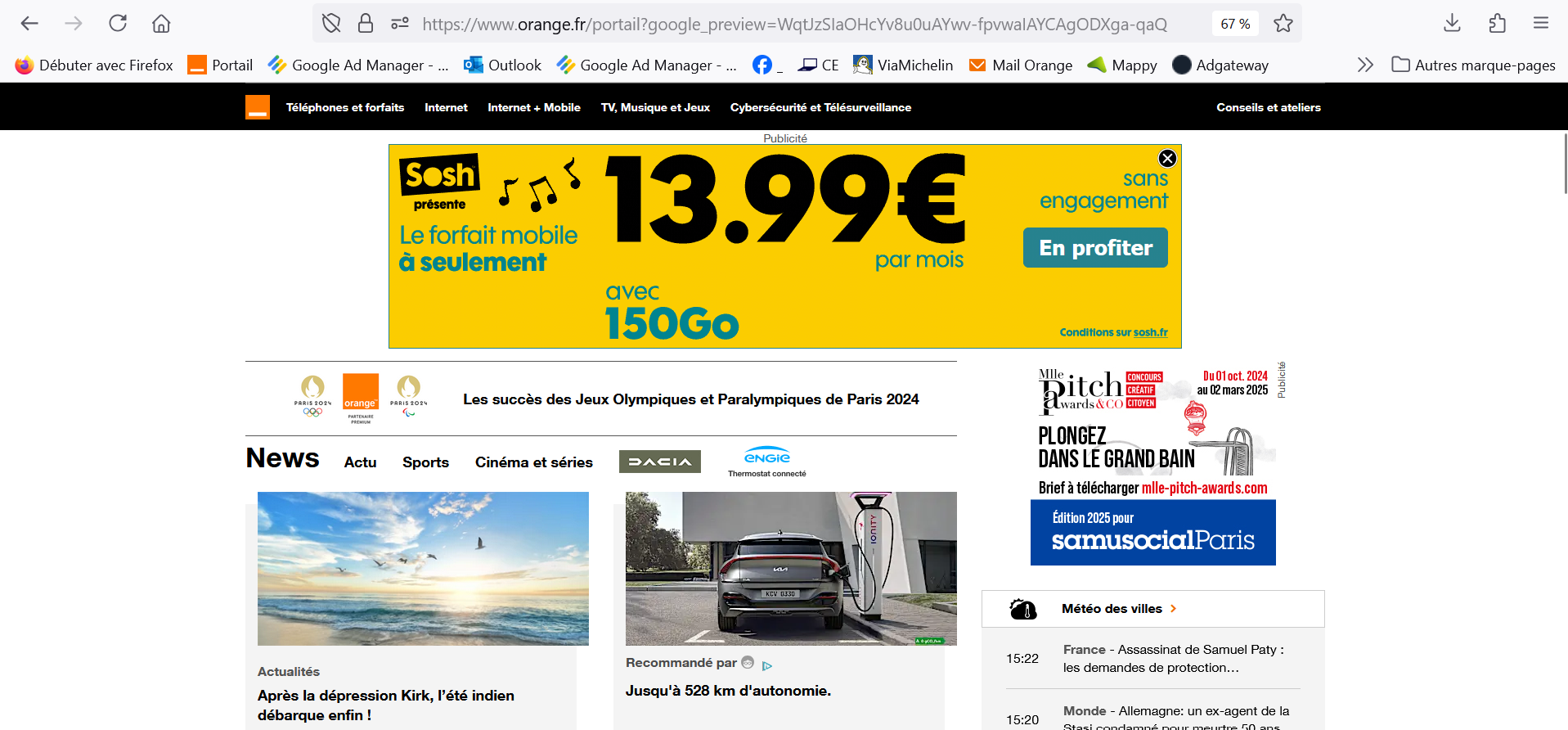
Task: Open the Jeux Olympiques et Paralympiques headline
Action: 691,399
